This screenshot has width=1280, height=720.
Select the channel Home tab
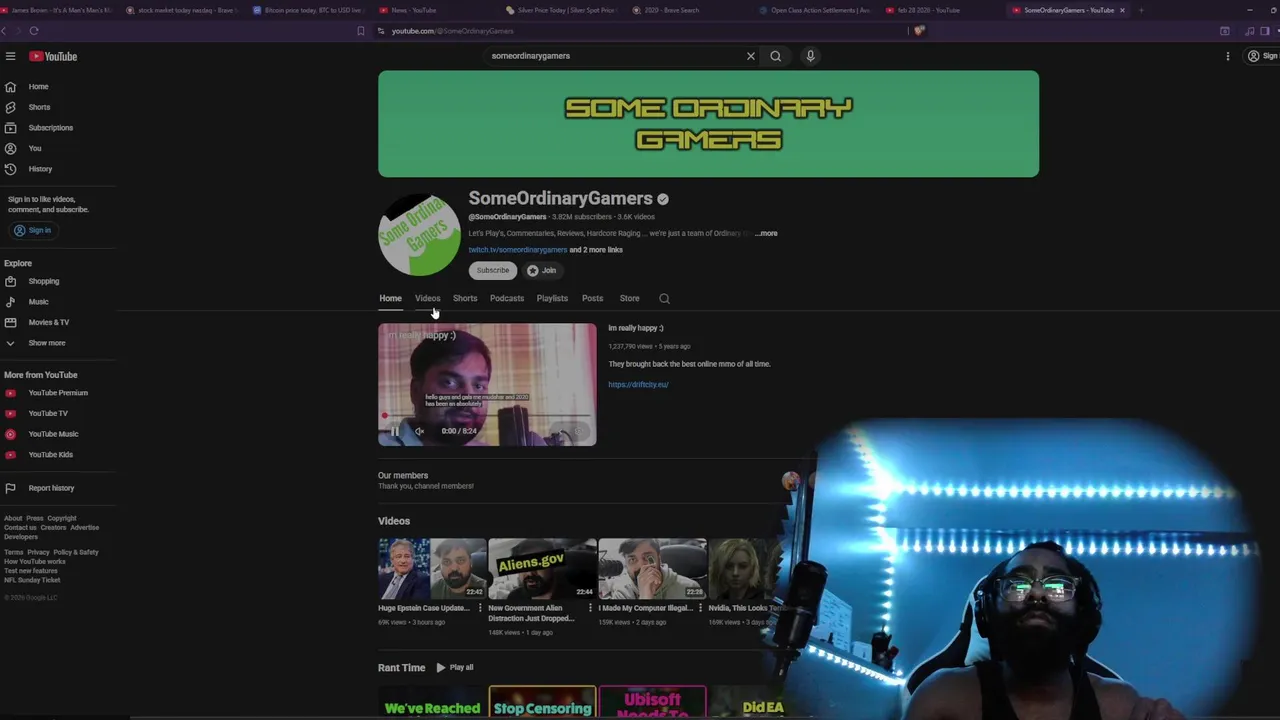pos(390,298)
